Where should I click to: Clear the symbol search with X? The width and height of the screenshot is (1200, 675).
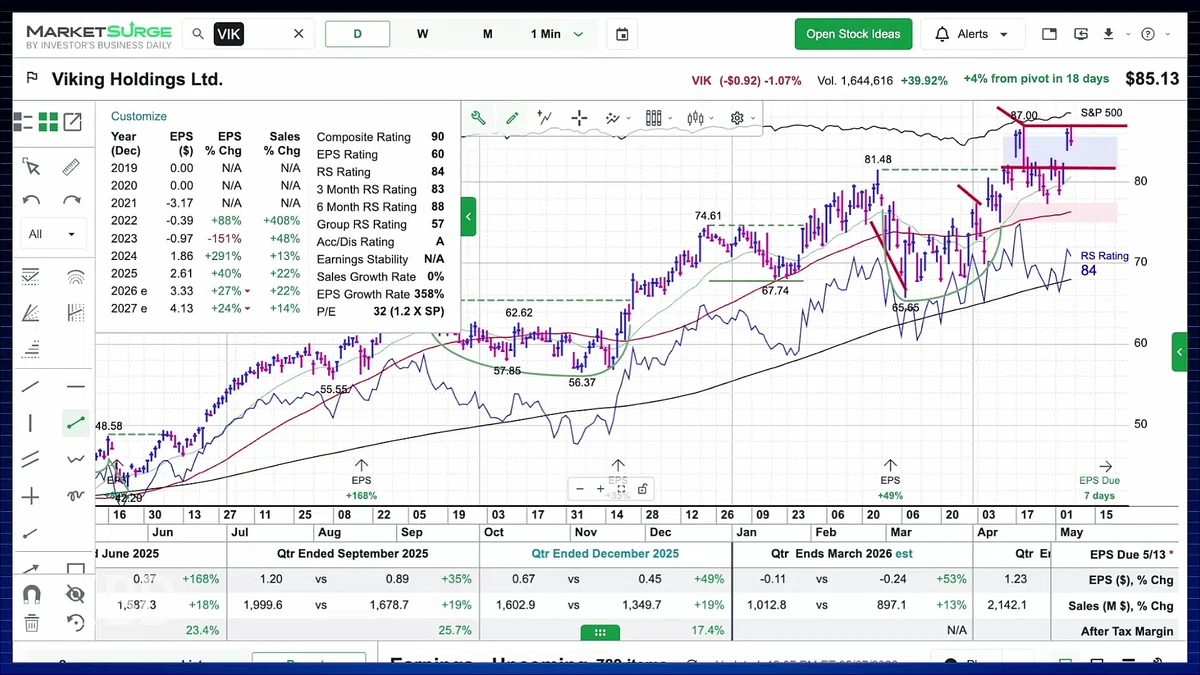point(298,34)
